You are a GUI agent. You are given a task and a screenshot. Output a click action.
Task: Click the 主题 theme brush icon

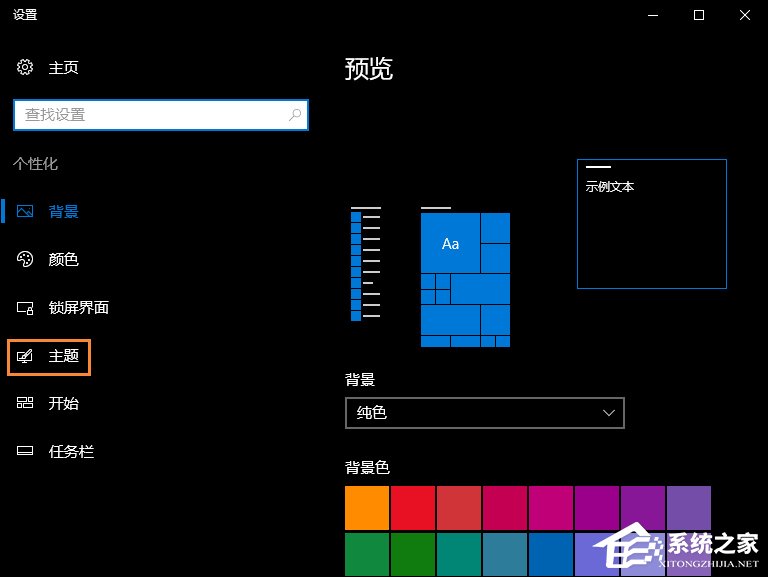pos(25,356)
